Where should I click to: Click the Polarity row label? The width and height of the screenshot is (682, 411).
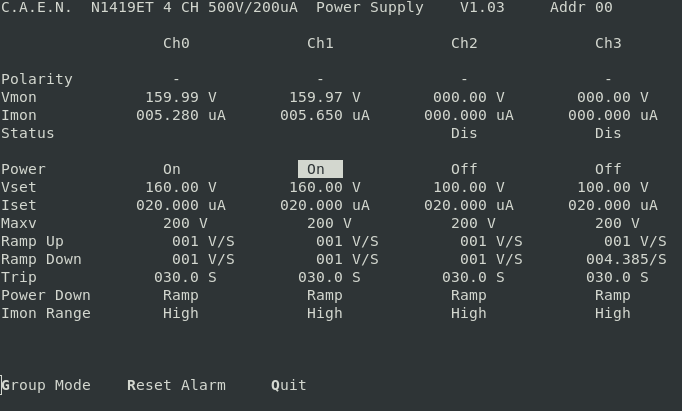click(37, 80)
